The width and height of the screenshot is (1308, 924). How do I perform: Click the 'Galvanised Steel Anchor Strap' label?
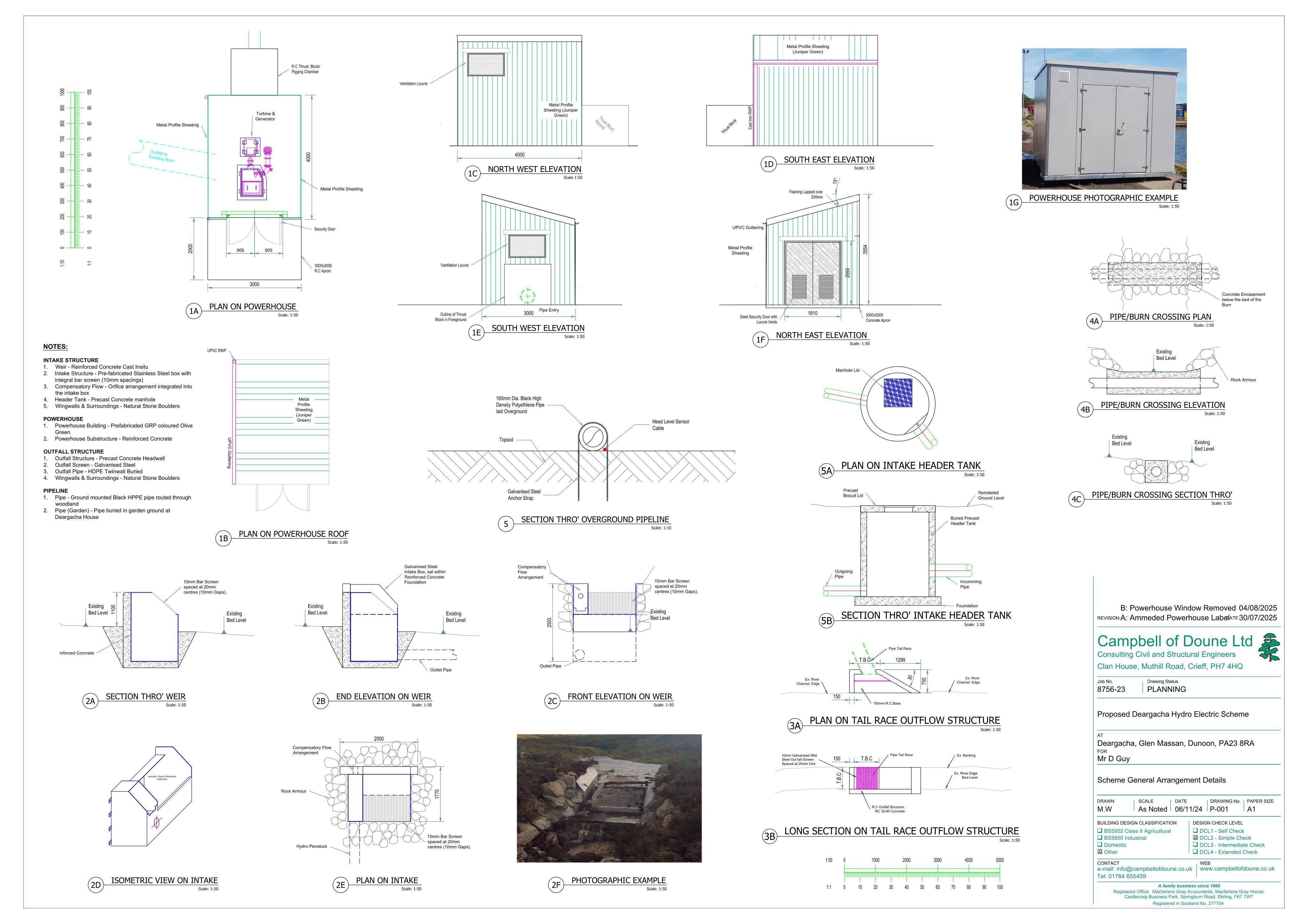point(523,495)
